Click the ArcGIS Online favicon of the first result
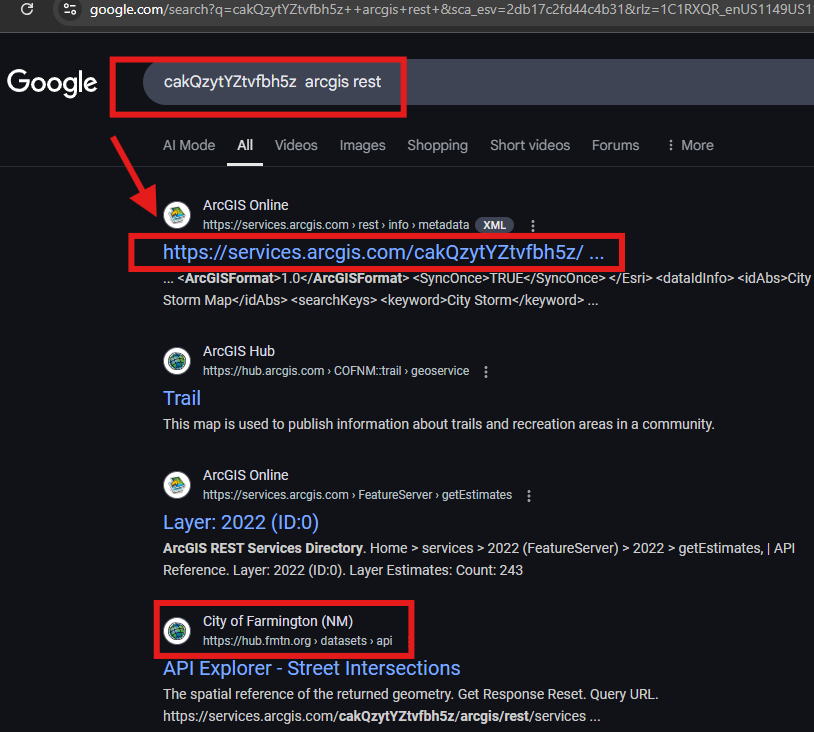The width and height of the screenshot is (814, 732). coord(177,215)
